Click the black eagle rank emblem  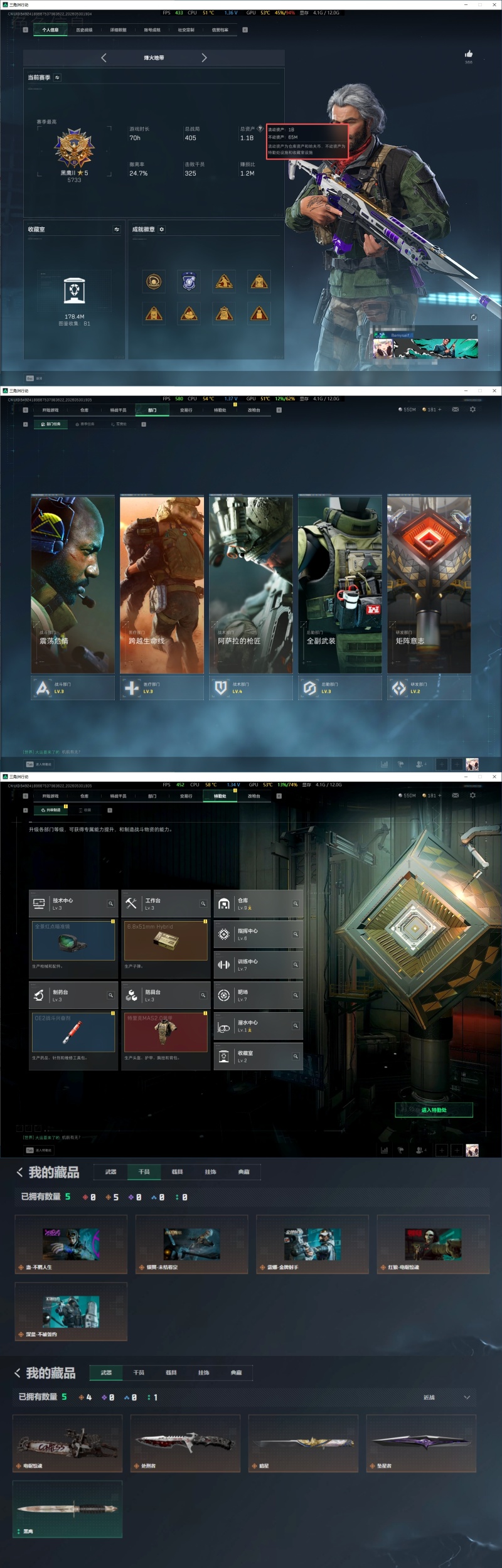pos(74,148)
